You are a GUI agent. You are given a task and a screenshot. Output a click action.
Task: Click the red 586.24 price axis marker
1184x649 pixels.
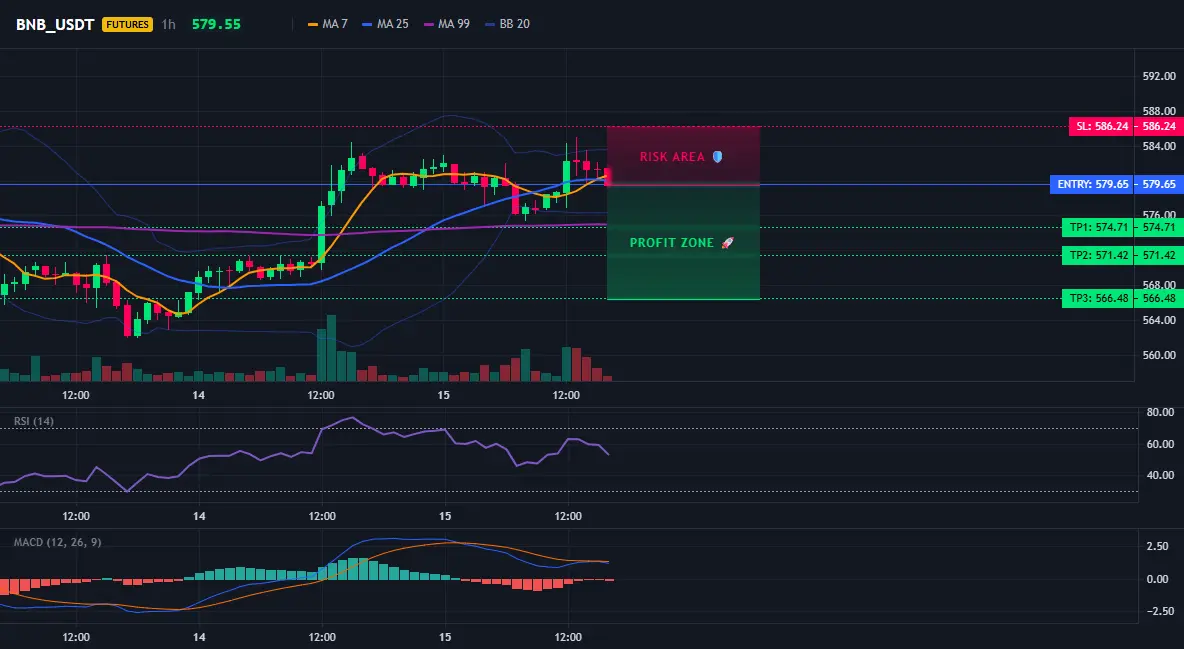click(1159, 126)
